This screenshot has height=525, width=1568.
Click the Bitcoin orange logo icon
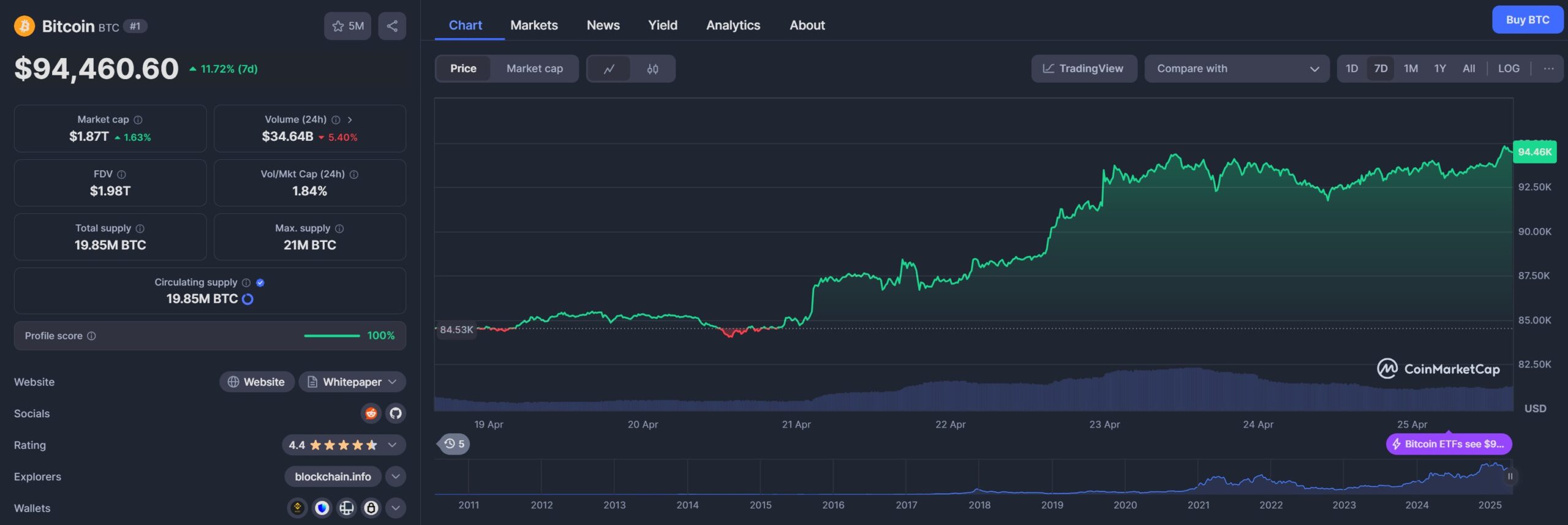click(24, 26)
